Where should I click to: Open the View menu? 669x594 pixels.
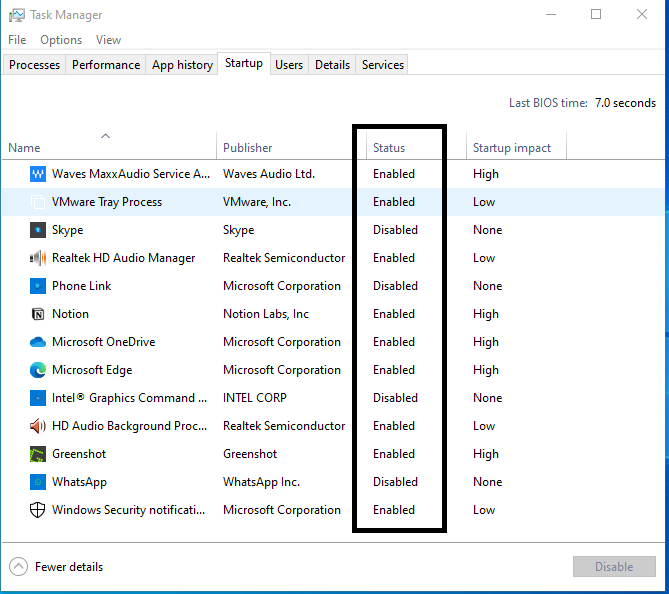click(x=108, y=40)
